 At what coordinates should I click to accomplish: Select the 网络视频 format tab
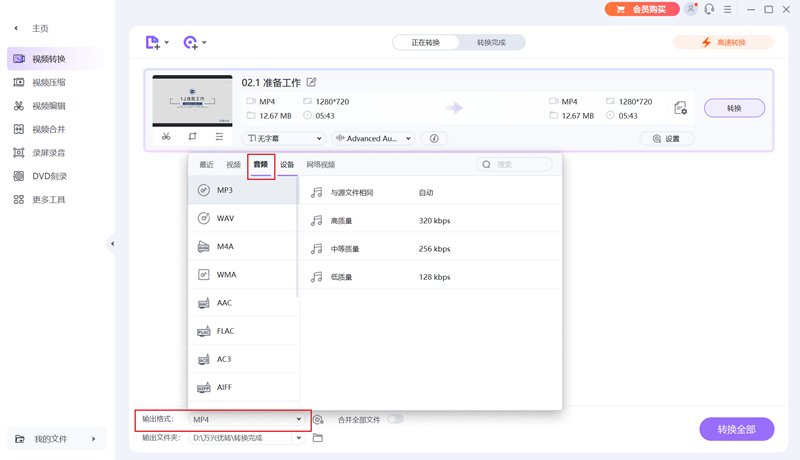320,165
